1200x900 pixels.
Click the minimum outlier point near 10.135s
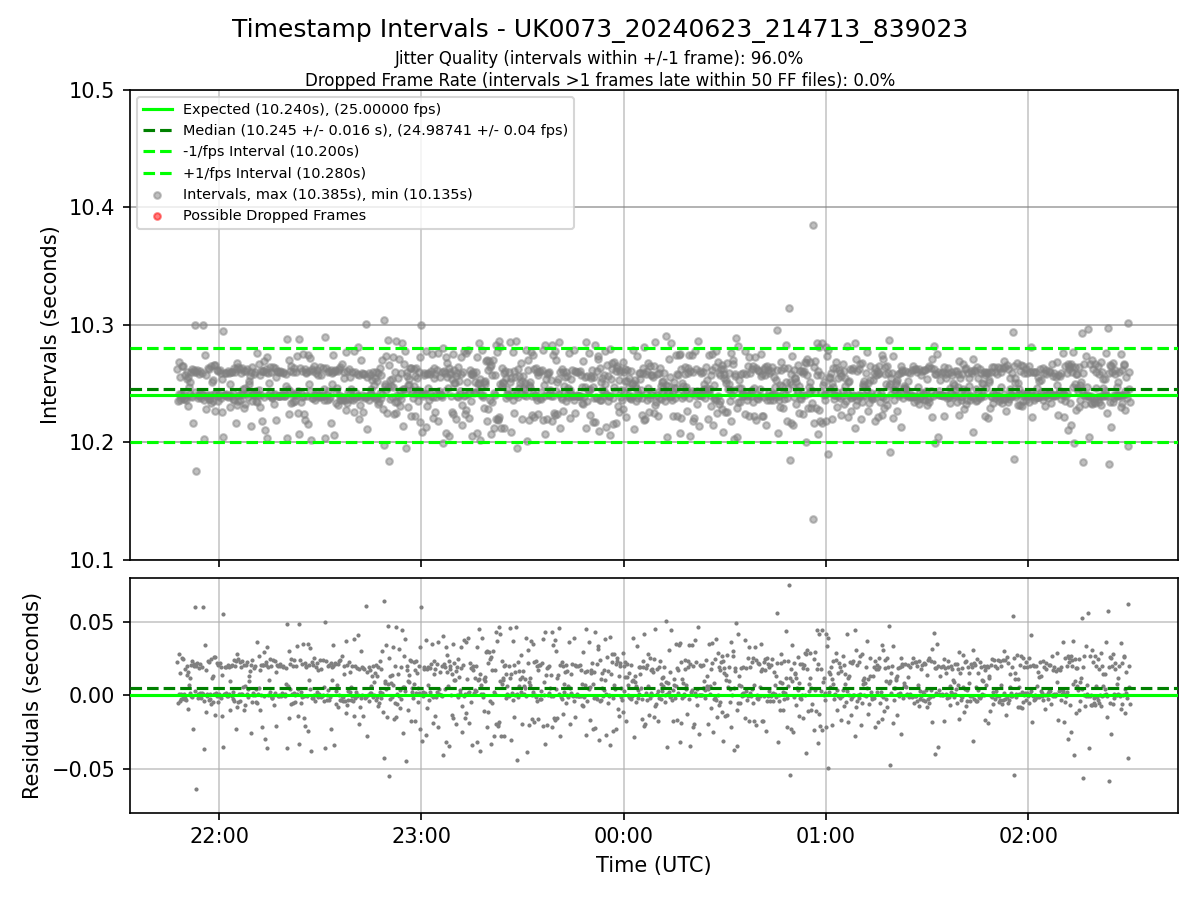click(813, 519)
